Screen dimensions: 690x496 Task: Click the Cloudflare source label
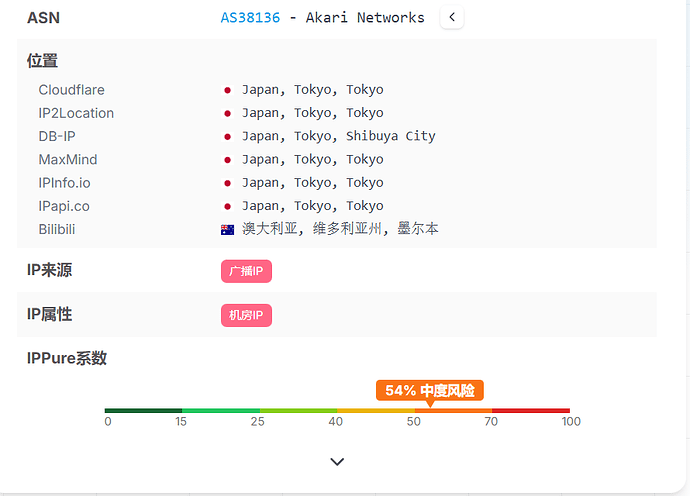coord(71,90)
